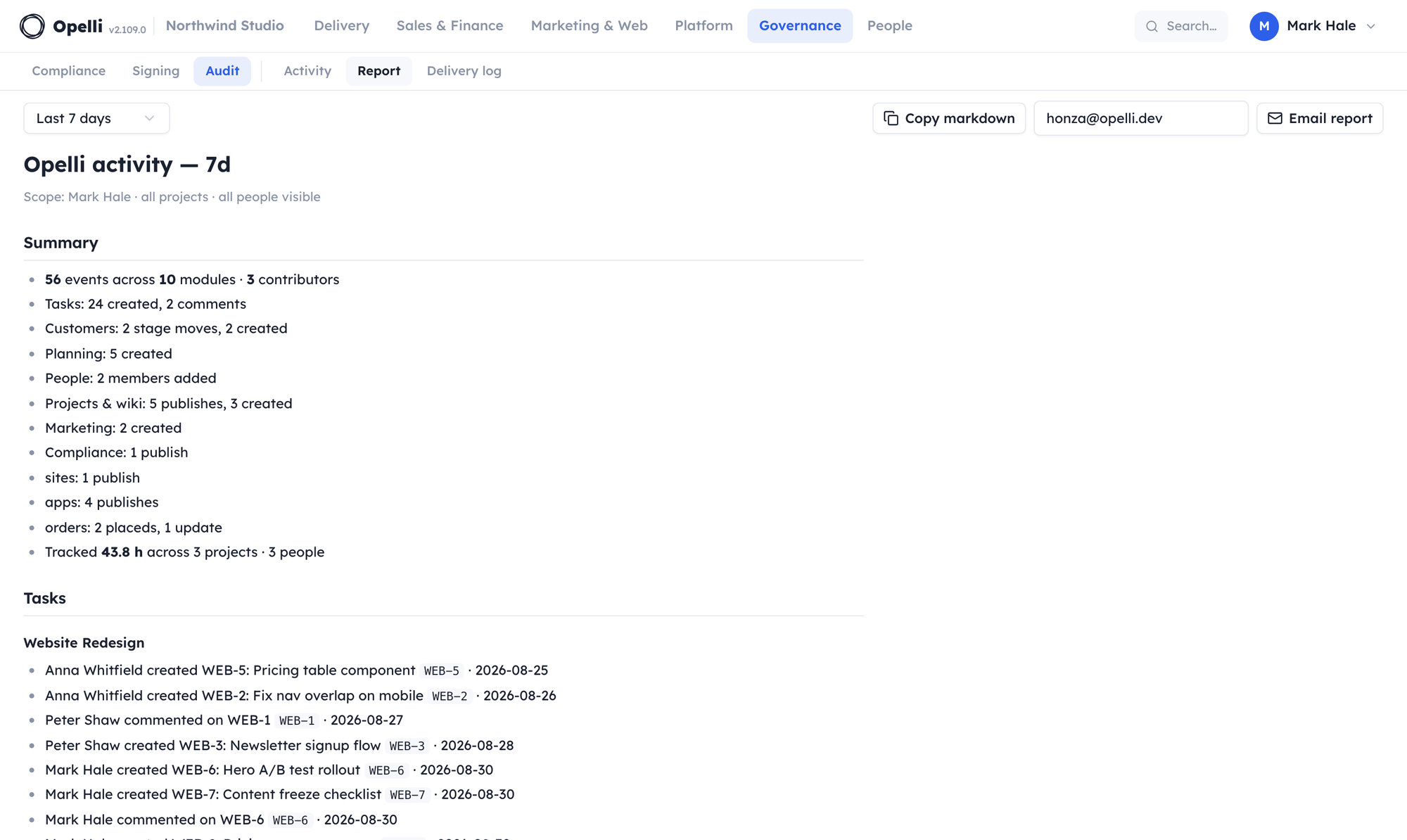Screen dimensions: 1407x840
Task: Click the search magnifier icon
Action: click(x=1152, y=26)
